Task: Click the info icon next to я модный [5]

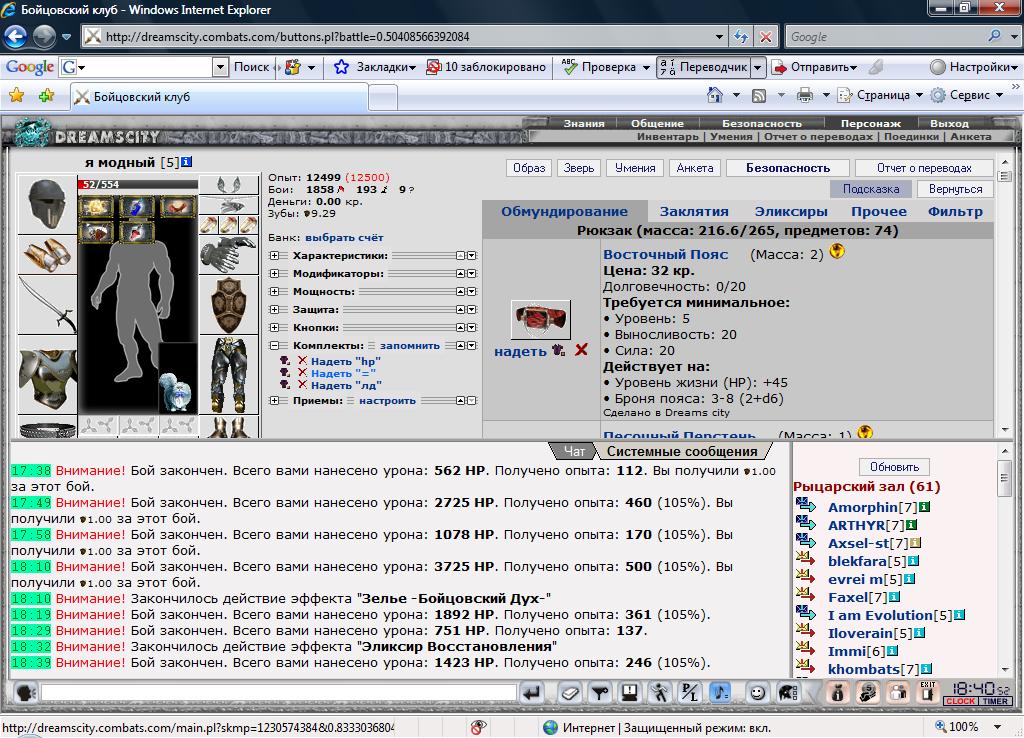Action: click(x=187, y=161)
